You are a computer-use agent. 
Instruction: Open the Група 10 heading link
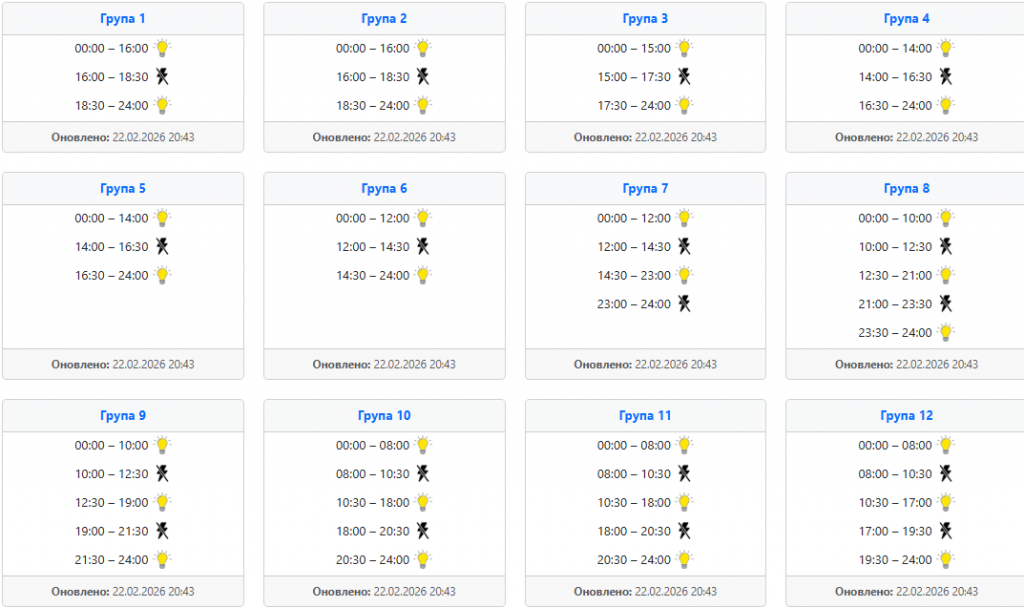point(384,416)
